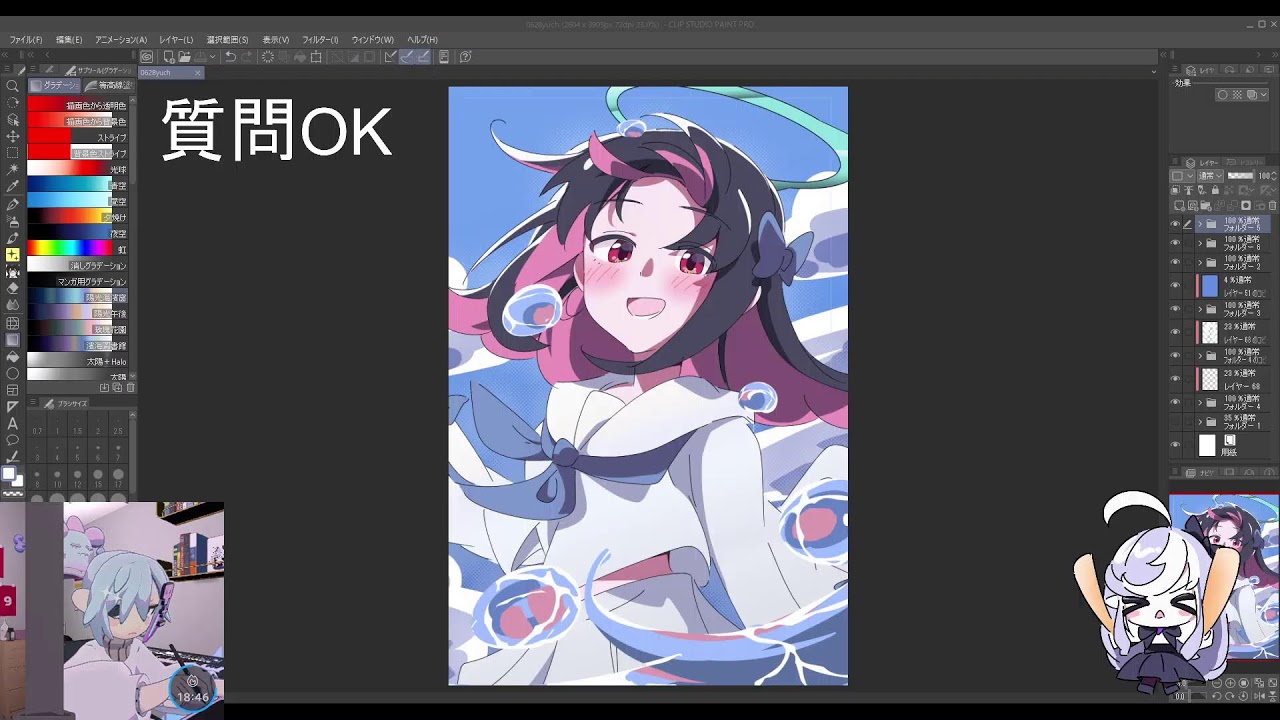1280x720 pixels.
Task: Select the 等高線塗り sub tool group tab
Action: click(108, 86)
